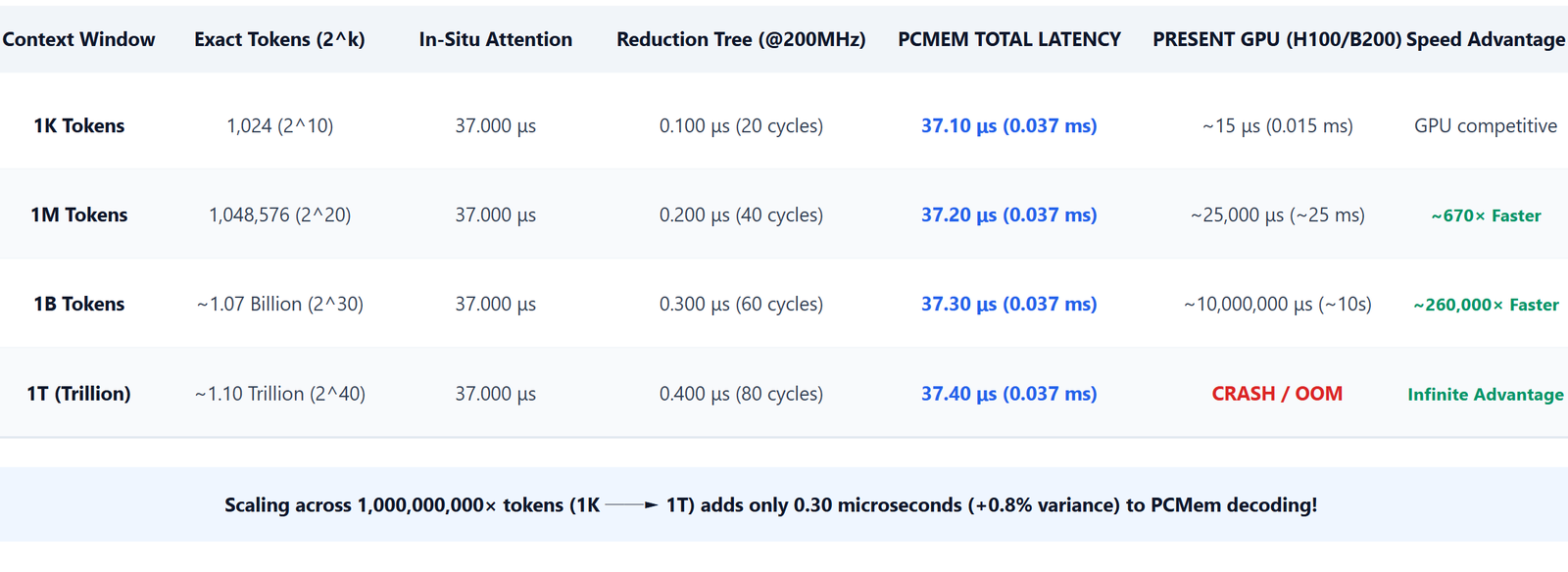Click the 1K Tokens row label

coord(79,125)
